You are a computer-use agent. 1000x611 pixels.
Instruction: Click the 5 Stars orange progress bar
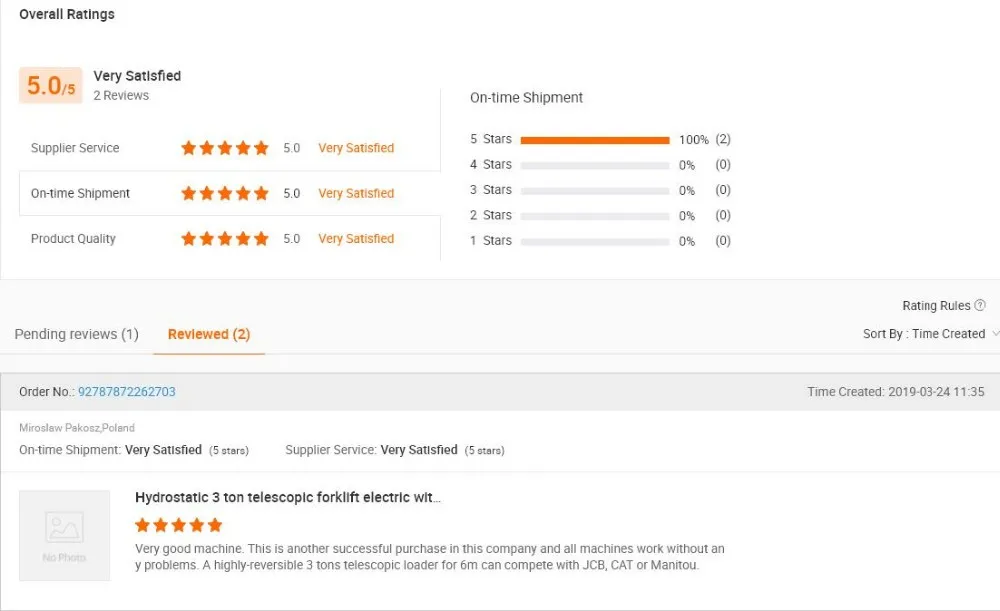595,140
